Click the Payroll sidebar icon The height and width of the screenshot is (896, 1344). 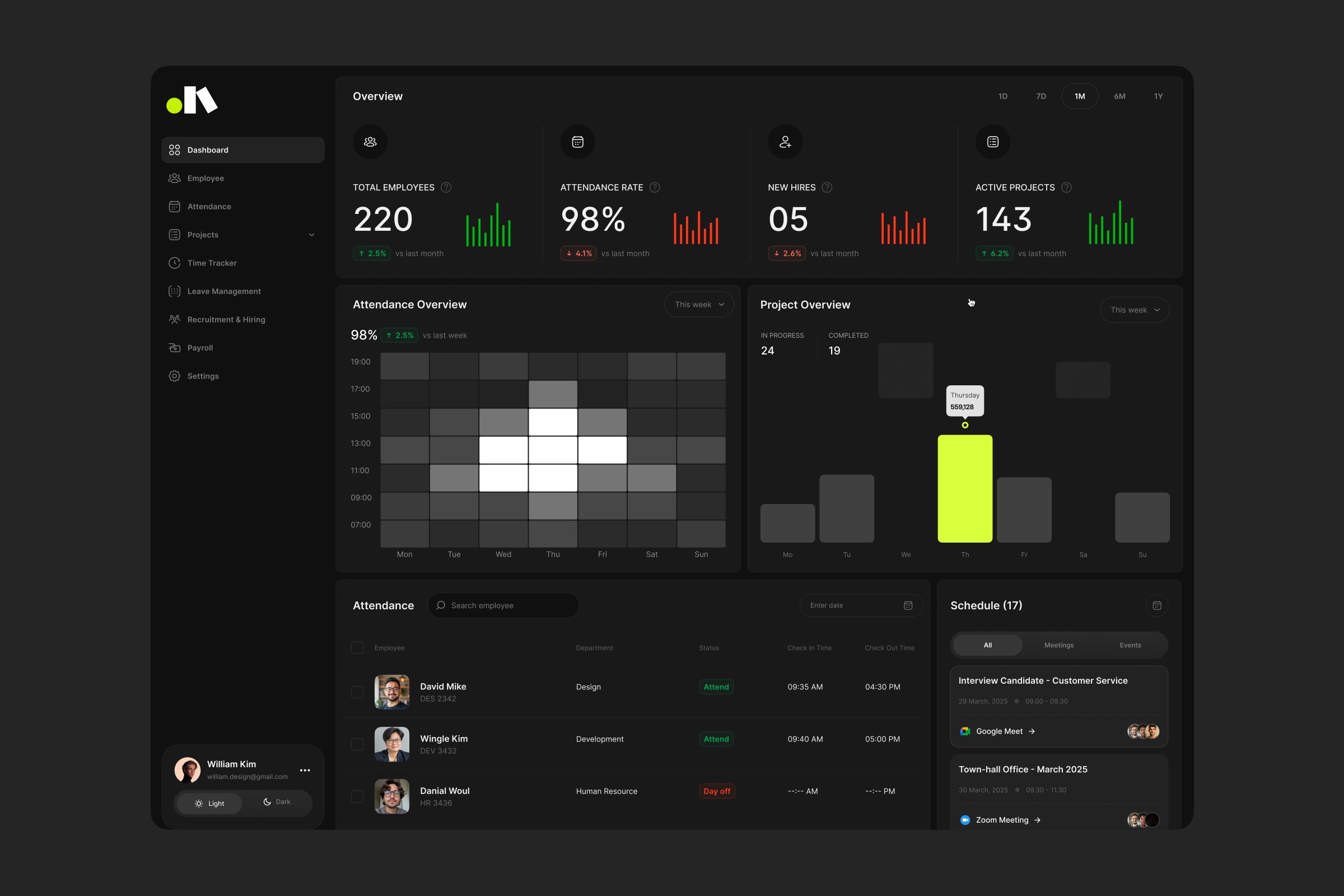pos(174,347)
